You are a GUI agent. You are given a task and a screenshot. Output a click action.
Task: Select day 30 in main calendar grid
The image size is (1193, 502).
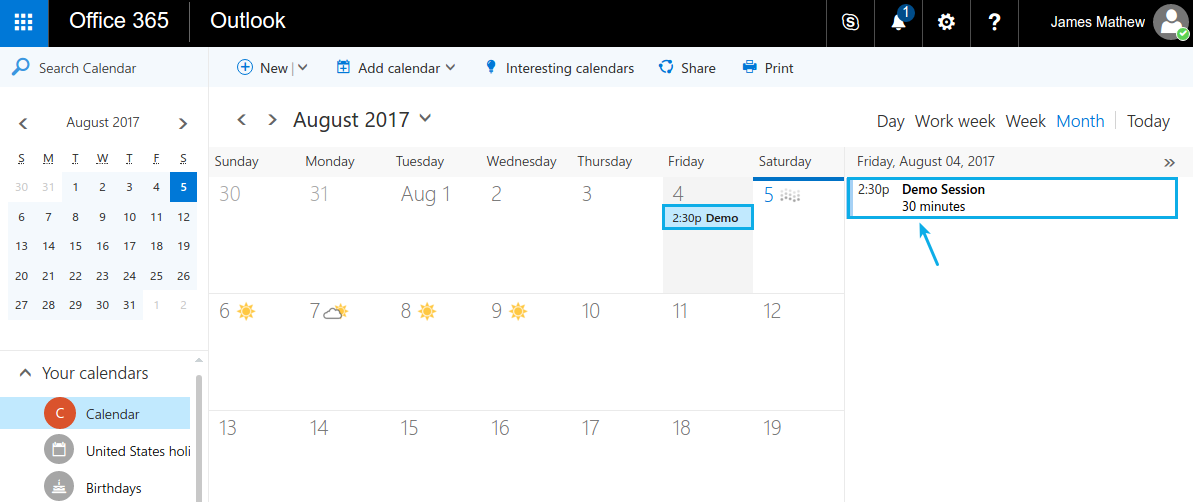254,236
